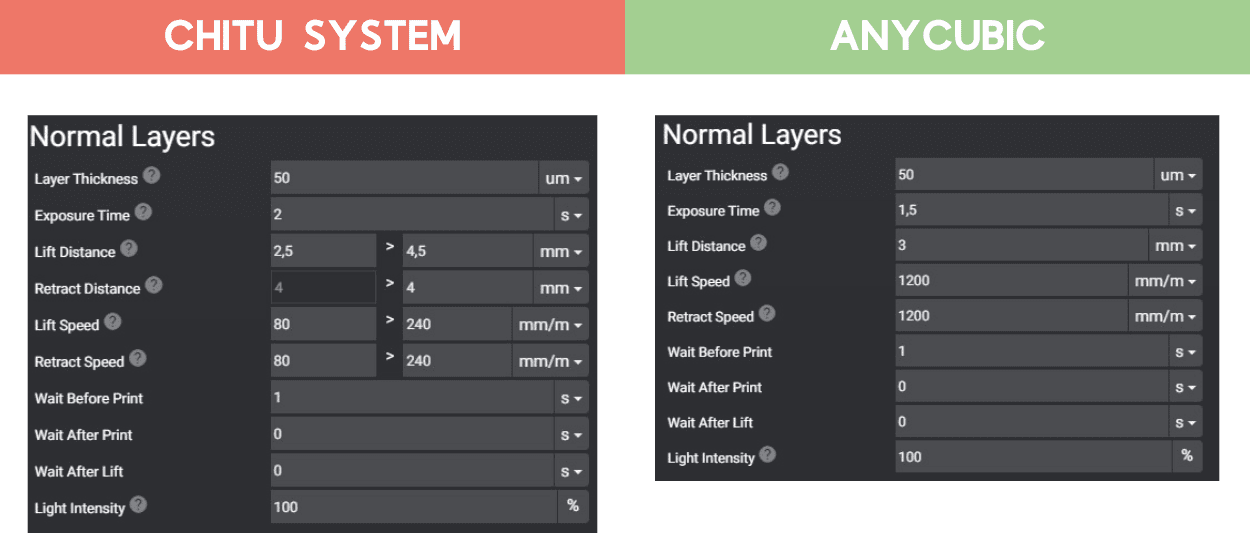The width and height of the screenshot is (1250, 538).
Task: Click Lift Distance field showing 3 in Anycubic
Action: tap(1020, 245)
